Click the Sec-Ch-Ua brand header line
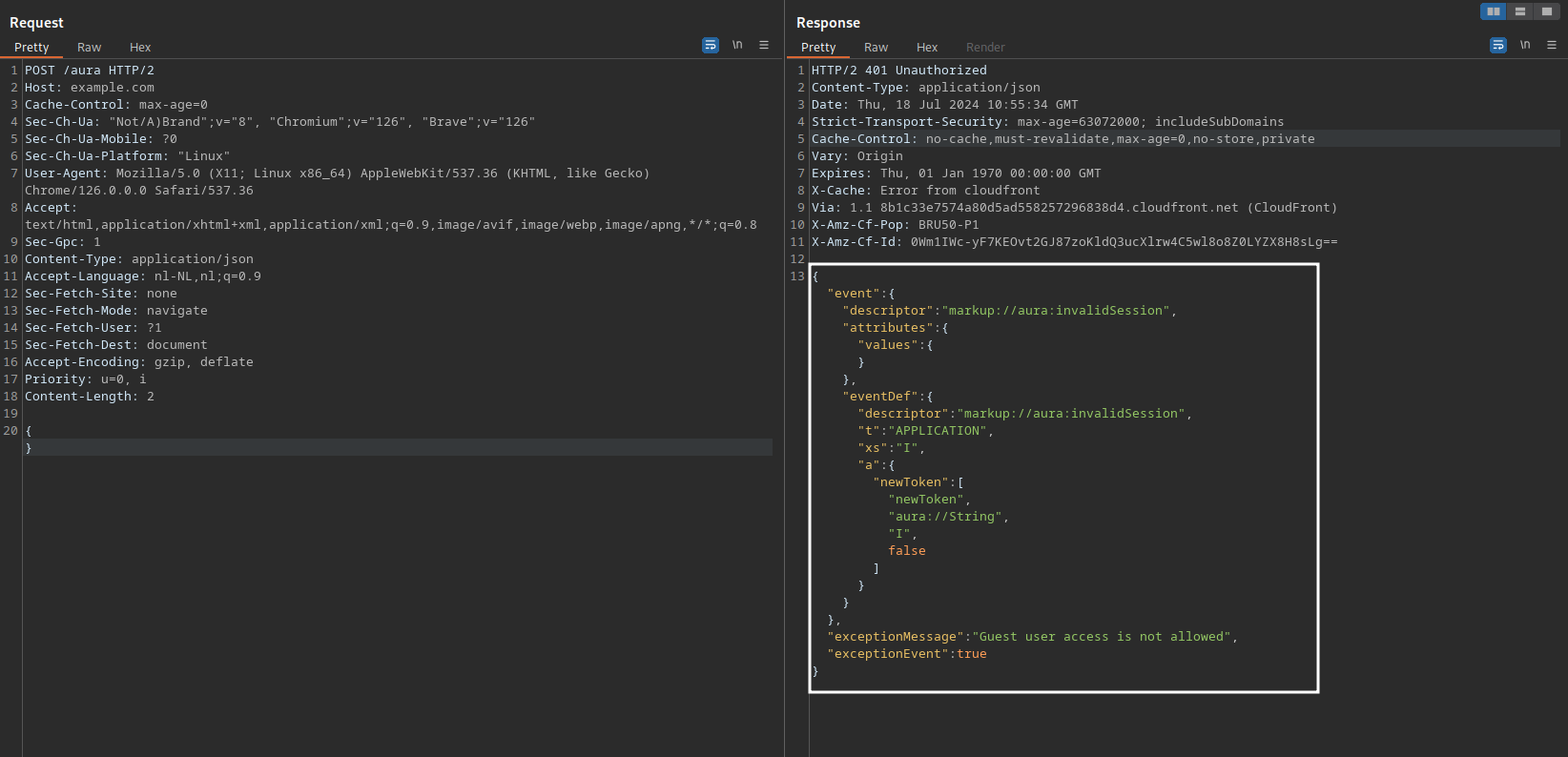Viewport: 1568px width, 757px height. click(280, 122)
